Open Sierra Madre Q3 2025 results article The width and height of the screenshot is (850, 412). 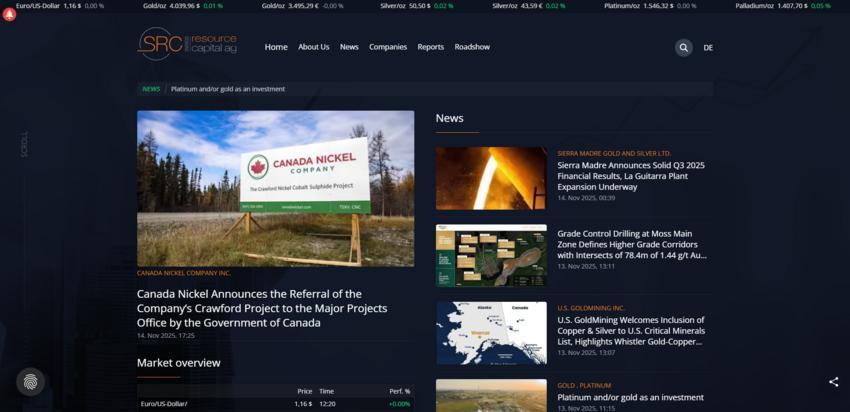coord(631,176)
